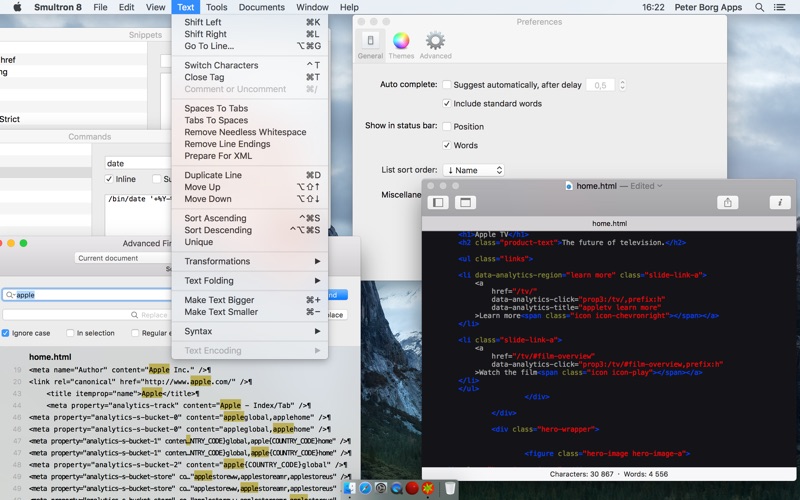The width and height of the screenshot is (800, 500).
Task: Click the 0,5 delay field
Action: click(x=601, y=85)
